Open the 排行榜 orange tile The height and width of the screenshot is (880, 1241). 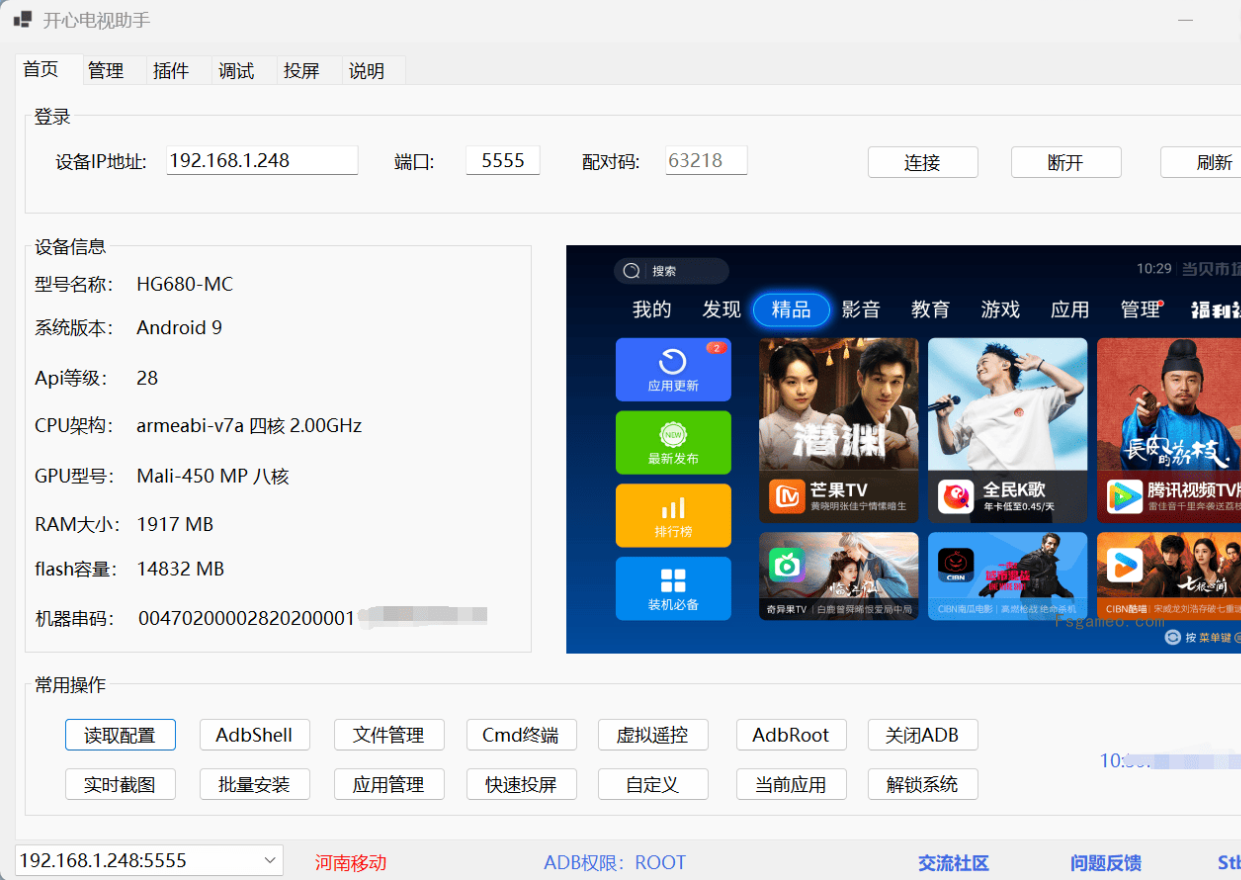pos(673,515)
